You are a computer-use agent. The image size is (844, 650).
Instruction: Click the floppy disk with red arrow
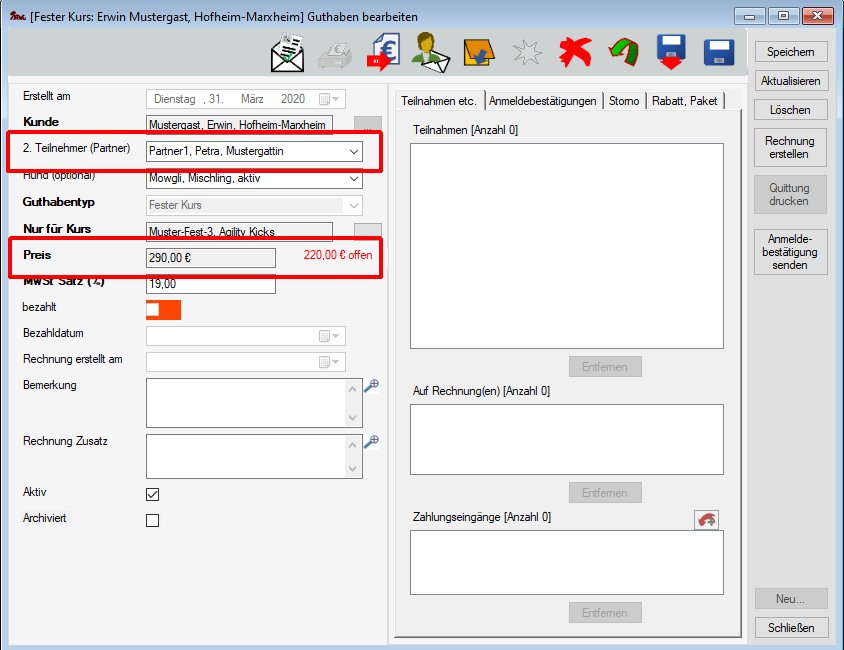pyautogui.click(x=671, y=54)
